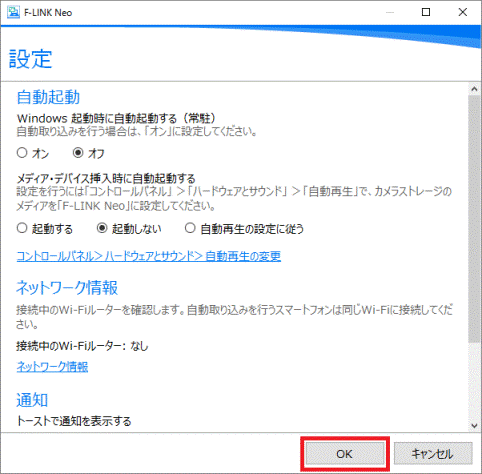Click the ネットワーク情報 section heading
The image size is (482, 474).
tap(67, 287)
